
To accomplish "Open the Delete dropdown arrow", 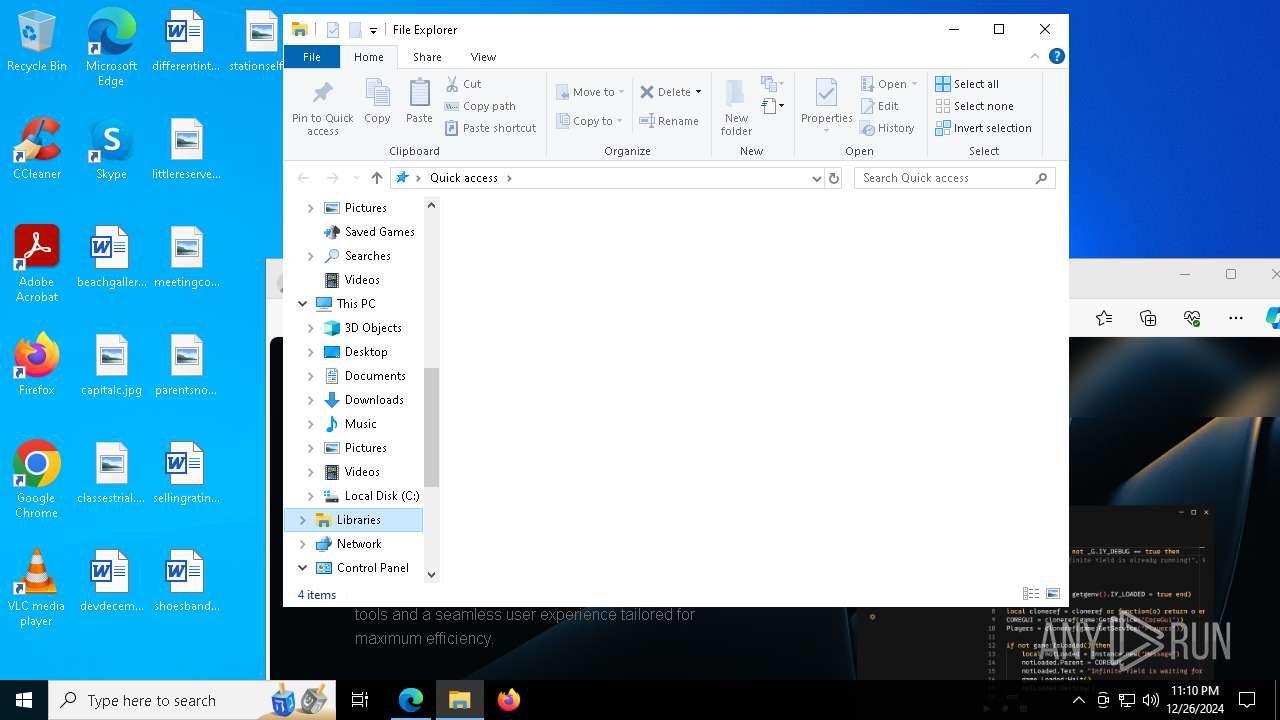I will coord(698,92).
